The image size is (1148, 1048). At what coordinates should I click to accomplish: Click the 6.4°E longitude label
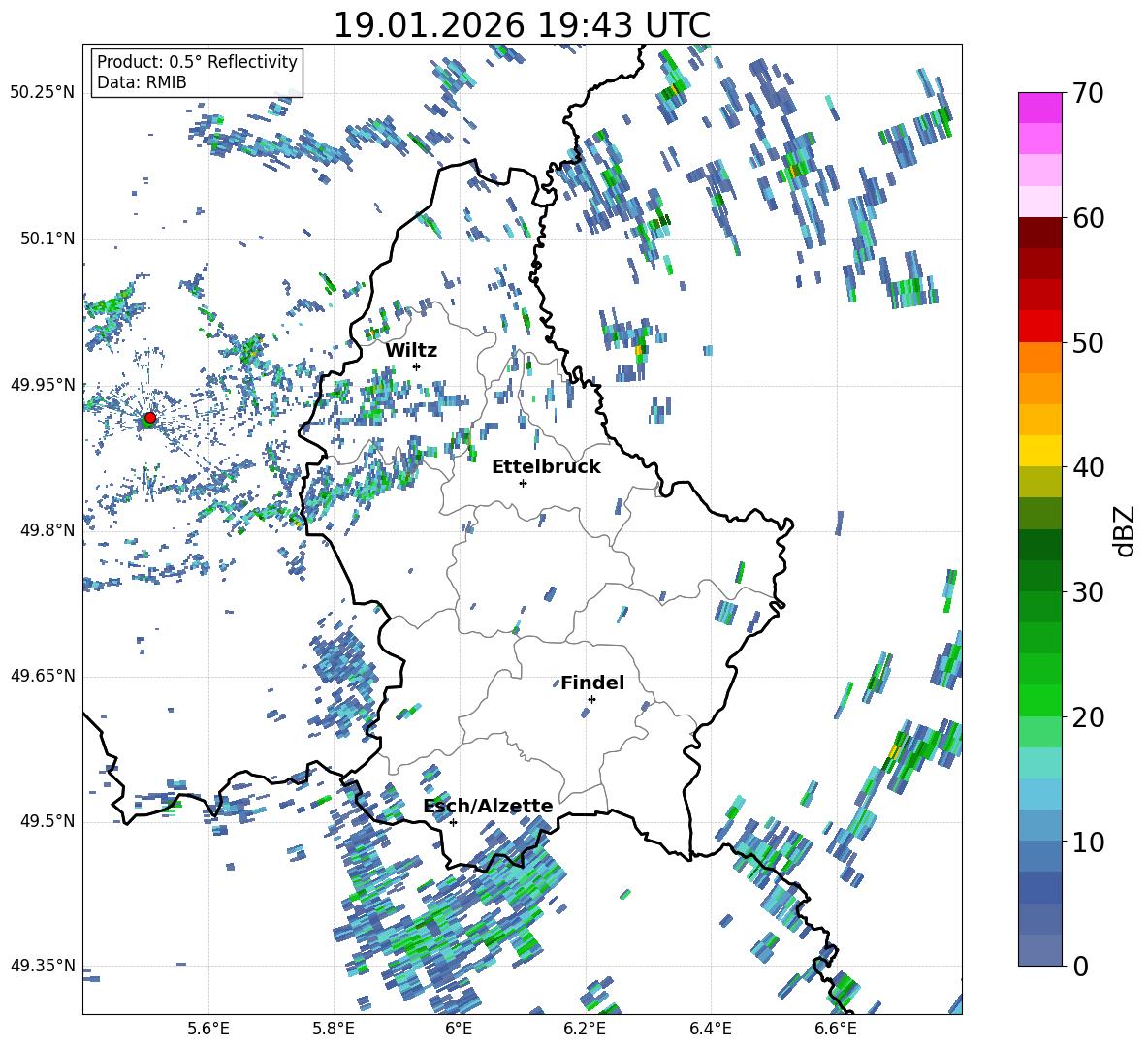tap(710, 1029)
